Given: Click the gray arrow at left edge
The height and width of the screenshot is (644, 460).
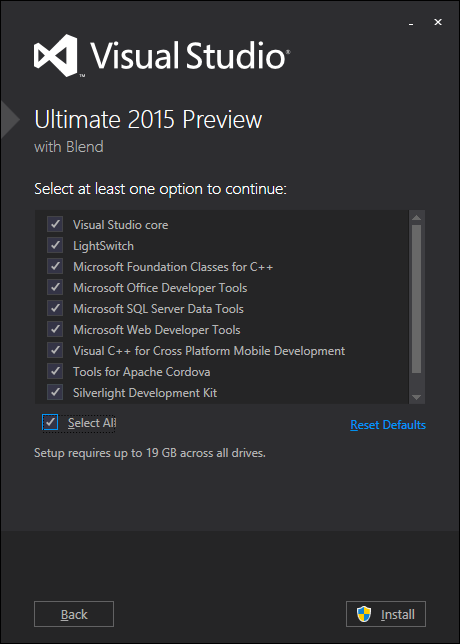Looking at the screenshot, I should 10,120.
